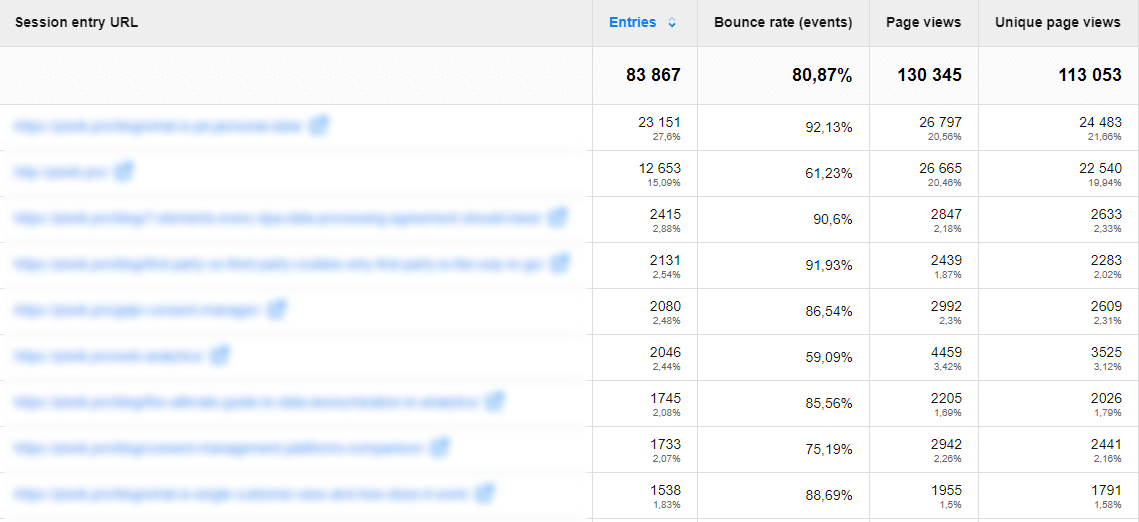Click external link icon in the 12 653 entries row

pos(123,172)
